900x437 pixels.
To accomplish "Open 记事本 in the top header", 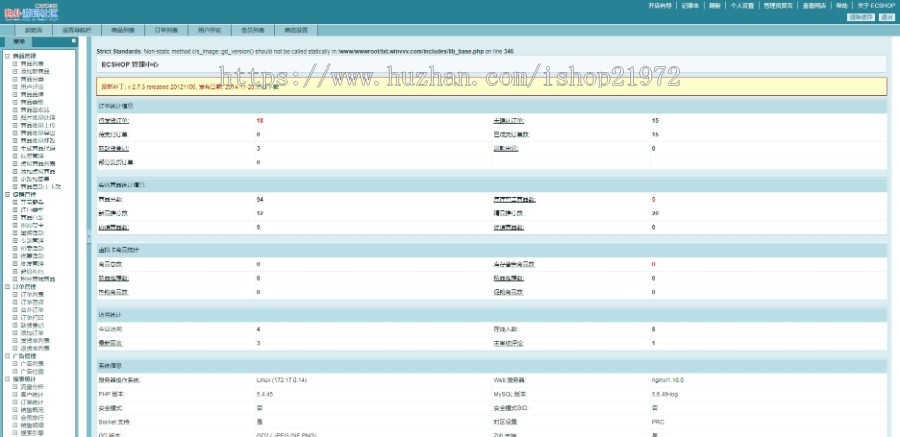I will click(690, 6).
